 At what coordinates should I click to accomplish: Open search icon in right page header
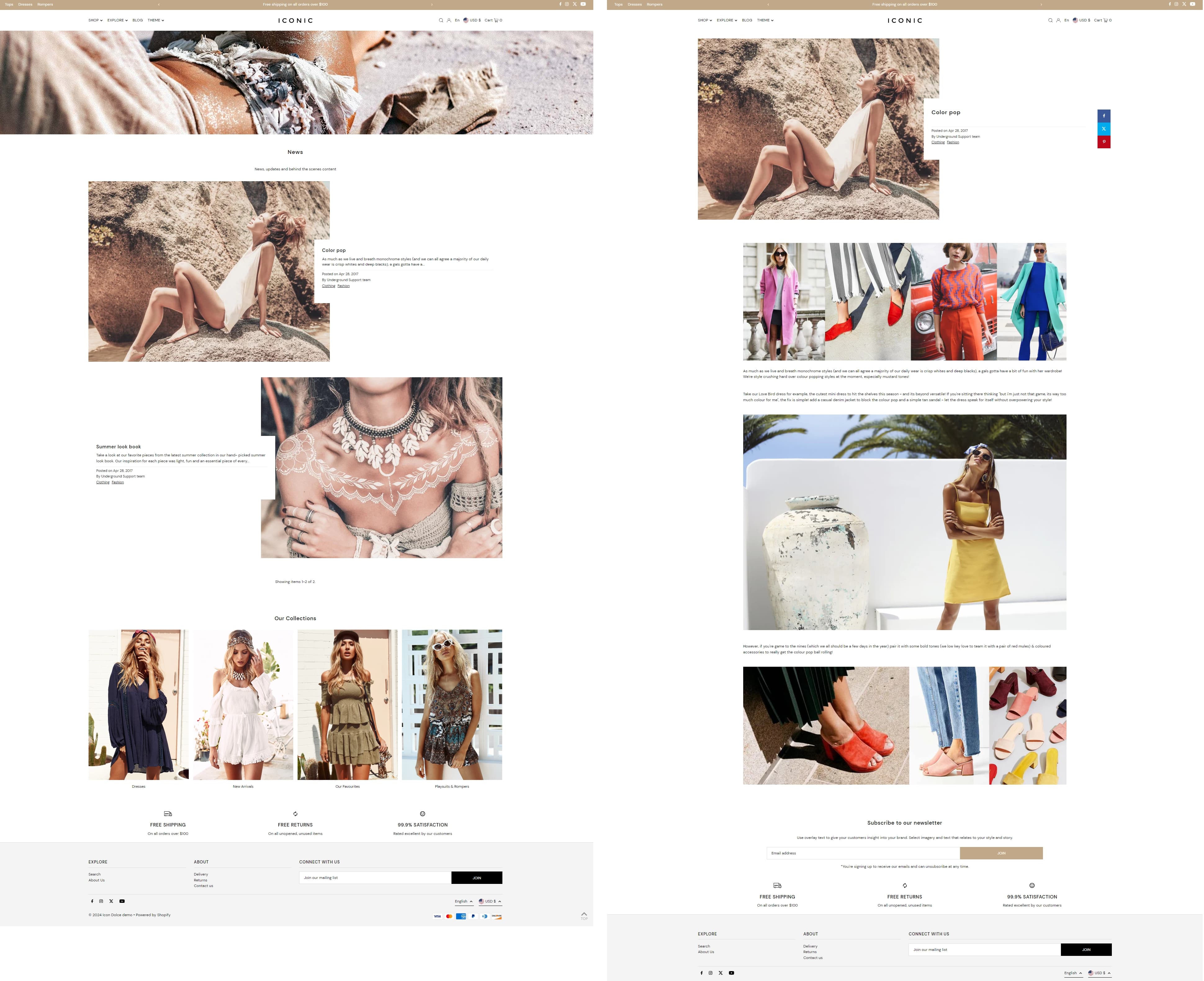click(1050, 20)
